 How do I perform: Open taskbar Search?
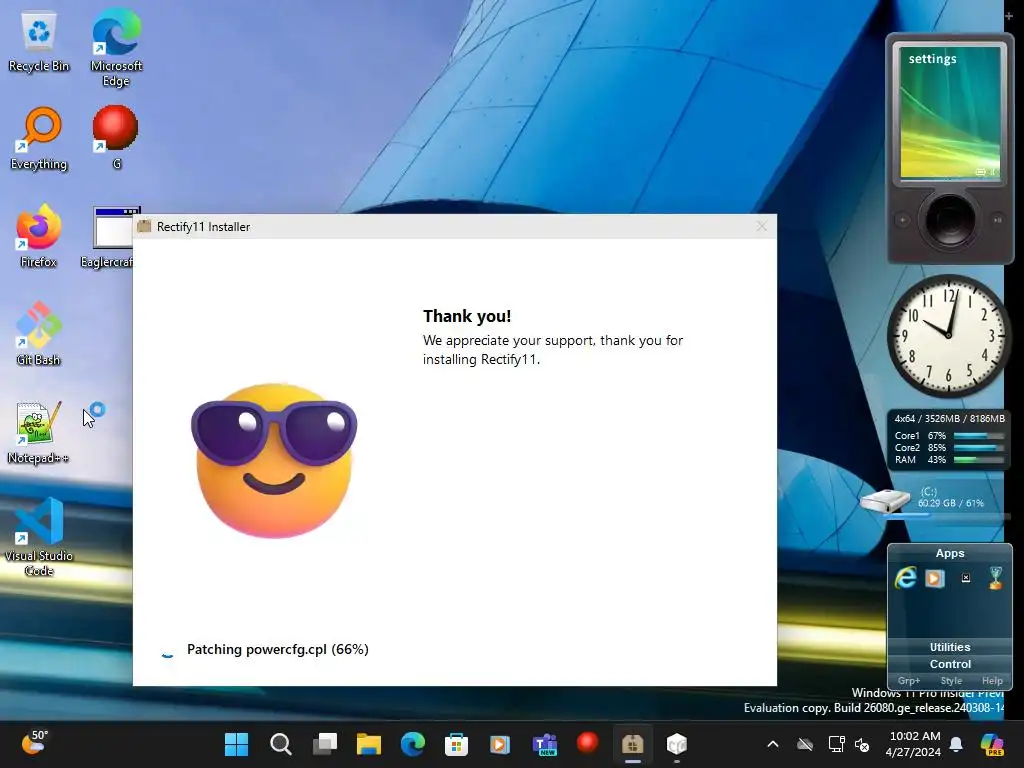point(281,744)
